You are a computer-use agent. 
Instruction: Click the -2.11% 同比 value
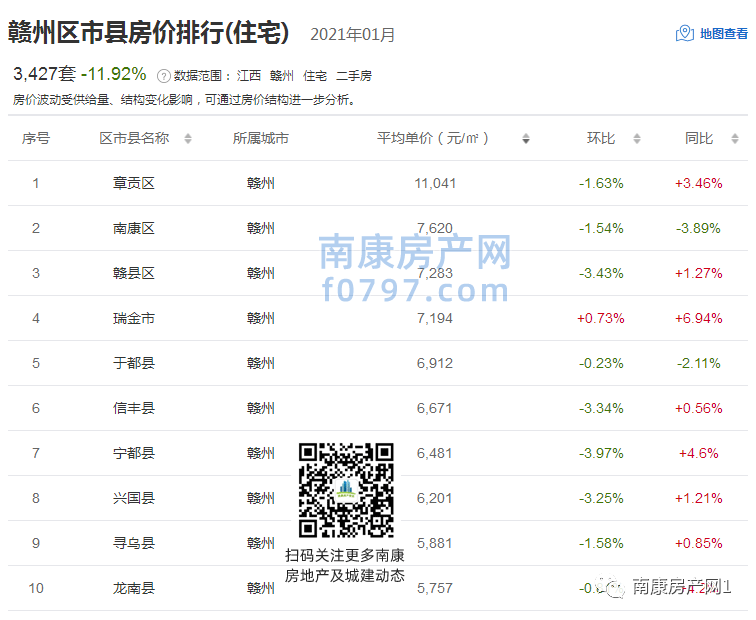coord(699,363)
